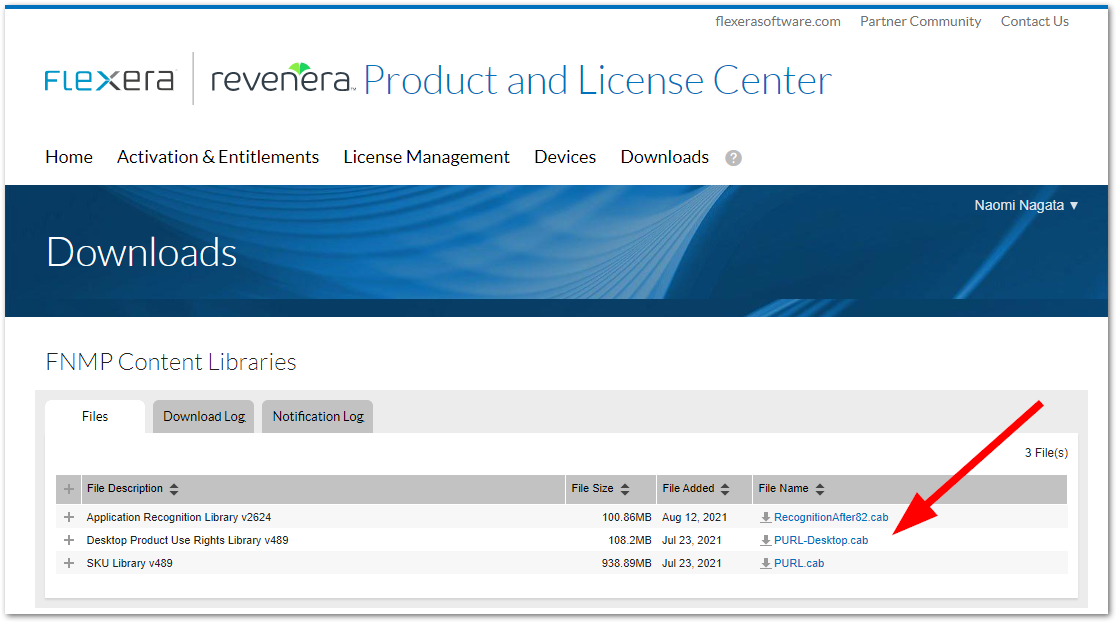Expand Application Recognition Library v2624 row

pos(69,517)
